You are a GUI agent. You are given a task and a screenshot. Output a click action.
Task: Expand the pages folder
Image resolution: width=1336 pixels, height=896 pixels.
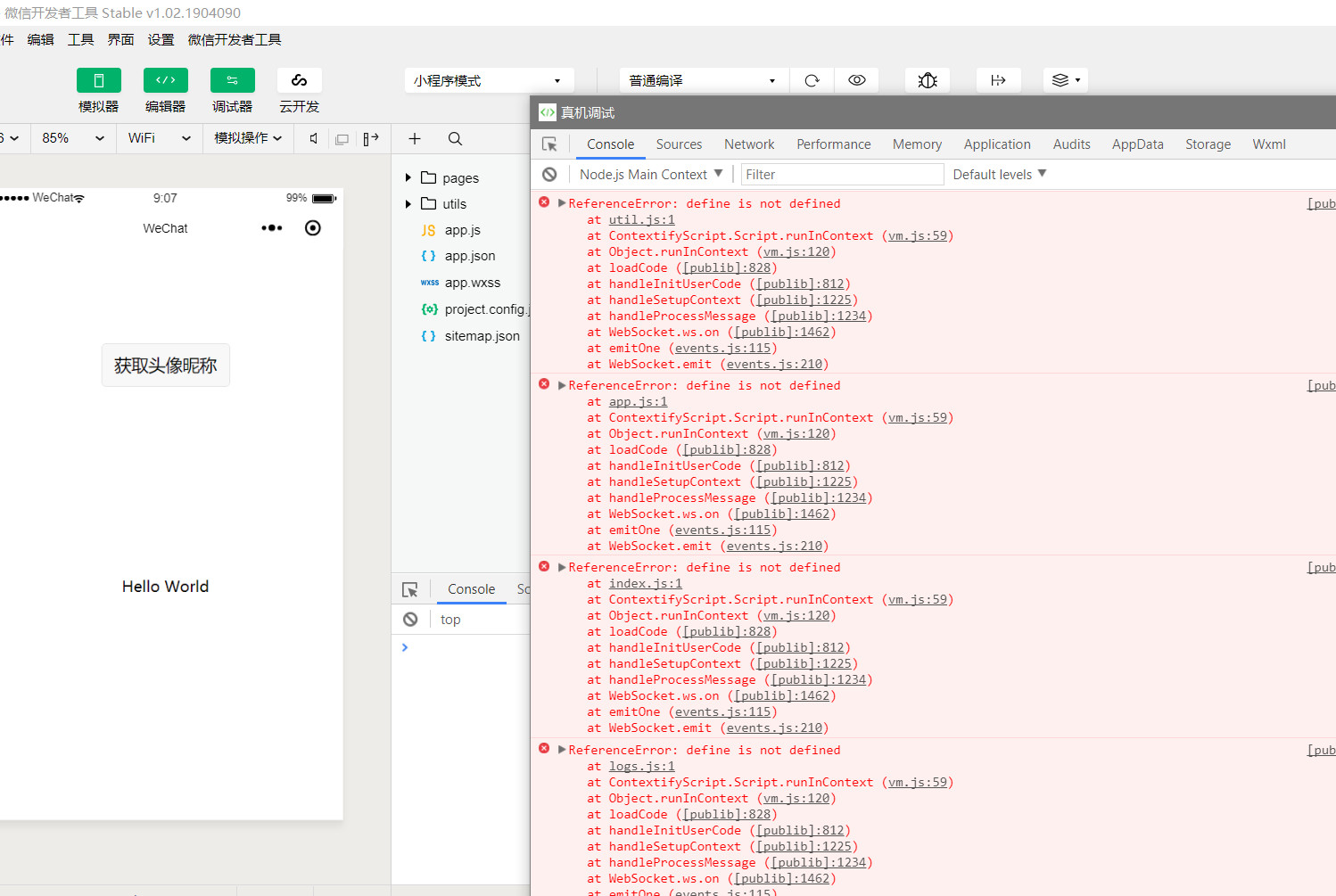(408, 178)
